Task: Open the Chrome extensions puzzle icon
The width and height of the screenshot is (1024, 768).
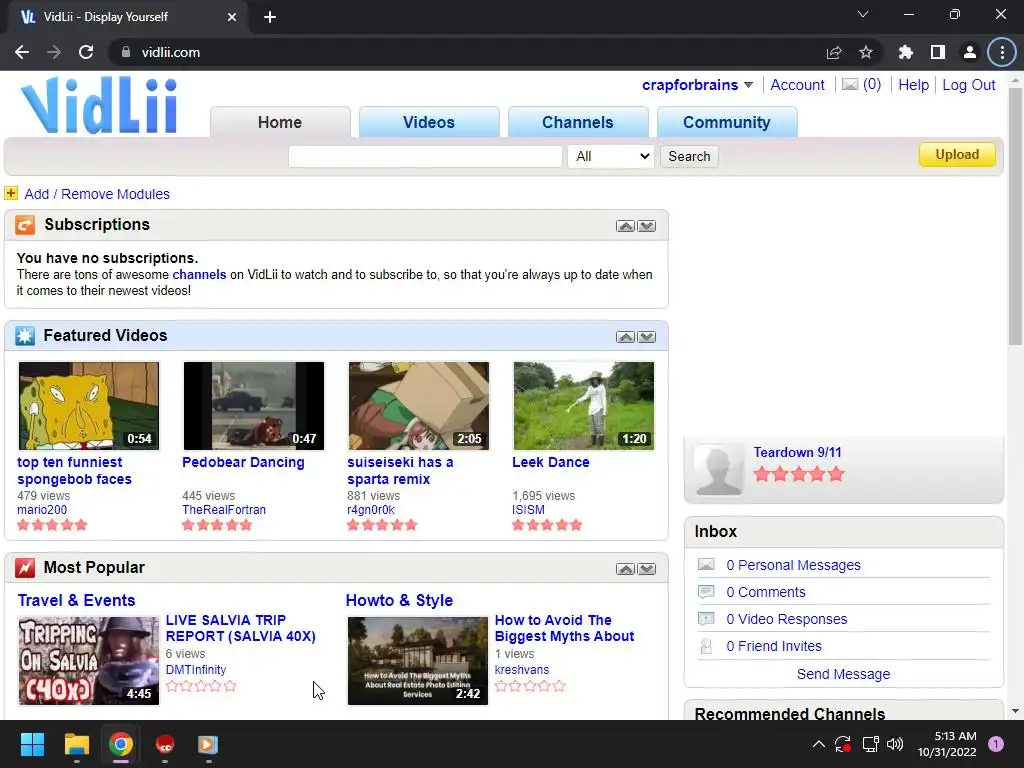Action: click(x=906, y=52)
